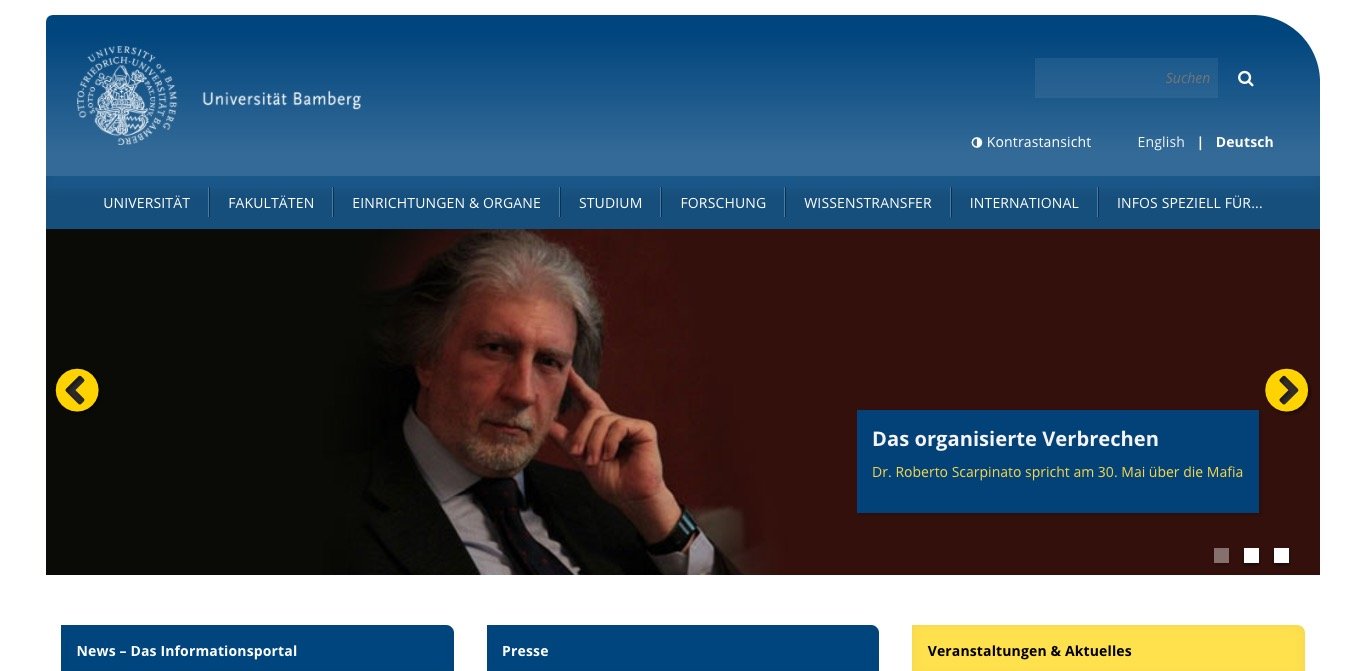Open the Forschung navigation item
The height and width of the screenshot is (671, 1366).
[723, 203]
